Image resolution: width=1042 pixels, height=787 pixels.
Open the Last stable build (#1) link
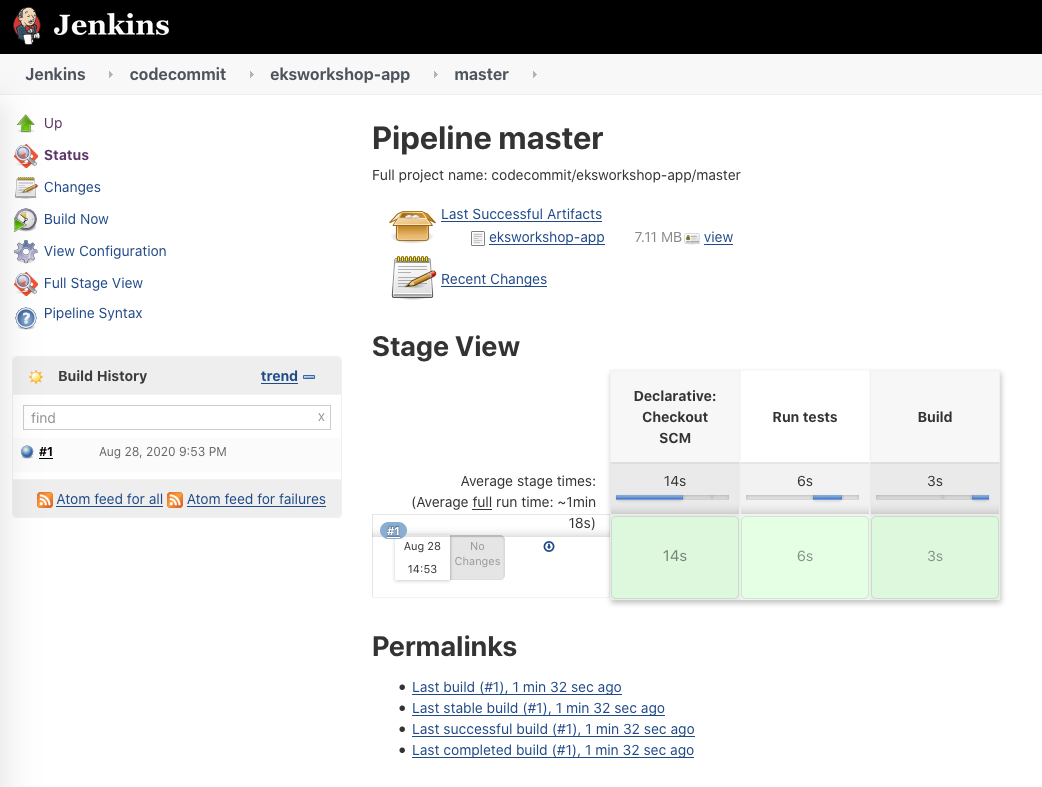[x=538, y=708]
